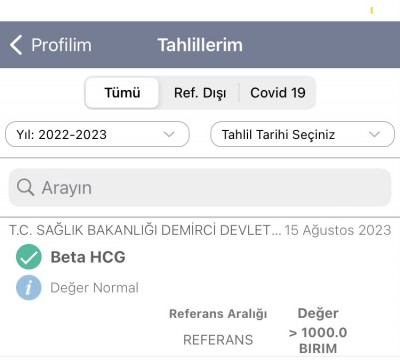Open the Beta HCG test result

88,257
